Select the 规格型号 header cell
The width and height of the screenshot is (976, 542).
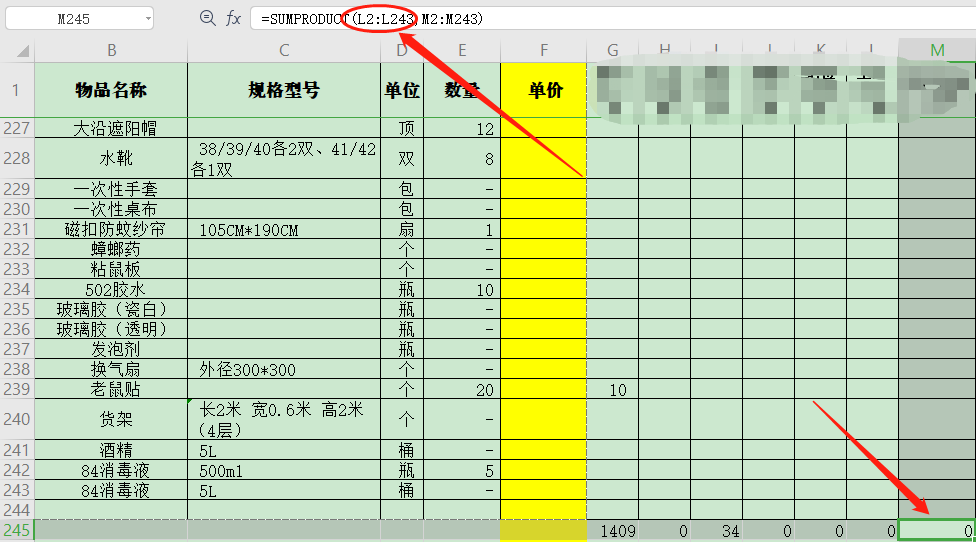(x=284, y=90)
